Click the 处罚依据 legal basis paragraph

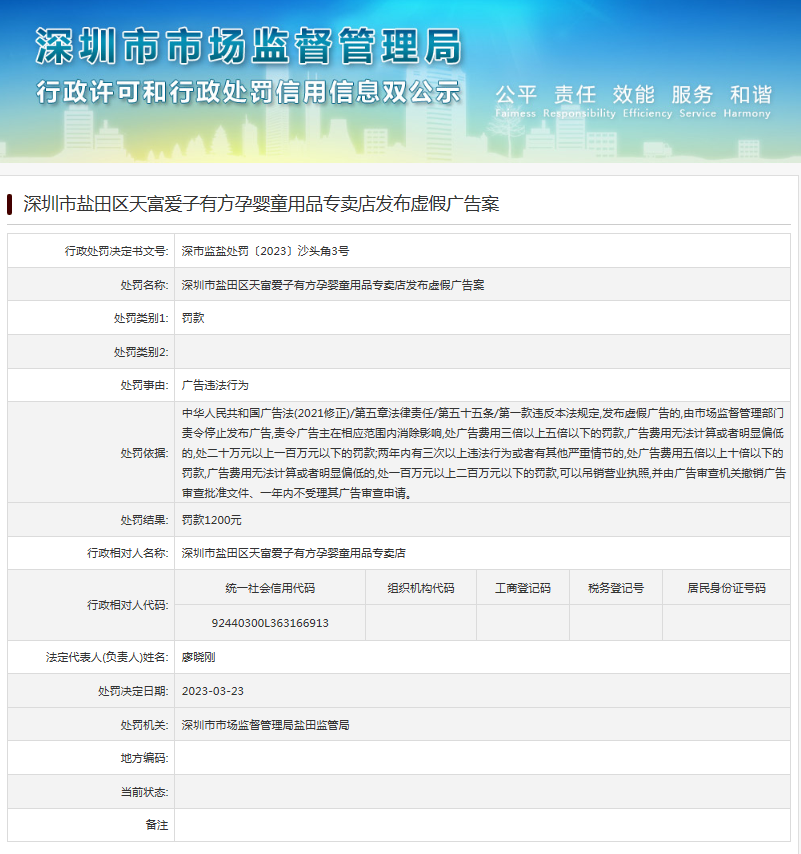pos(482,452)
